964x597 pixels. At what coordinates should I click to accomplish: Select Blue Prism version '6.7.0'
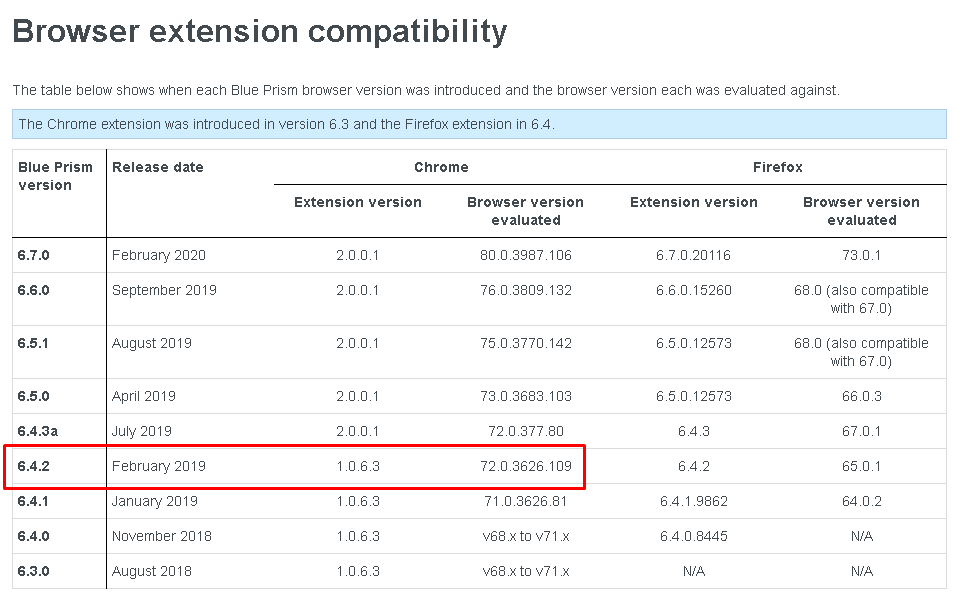pyautogui.click(x=33, y=255)
